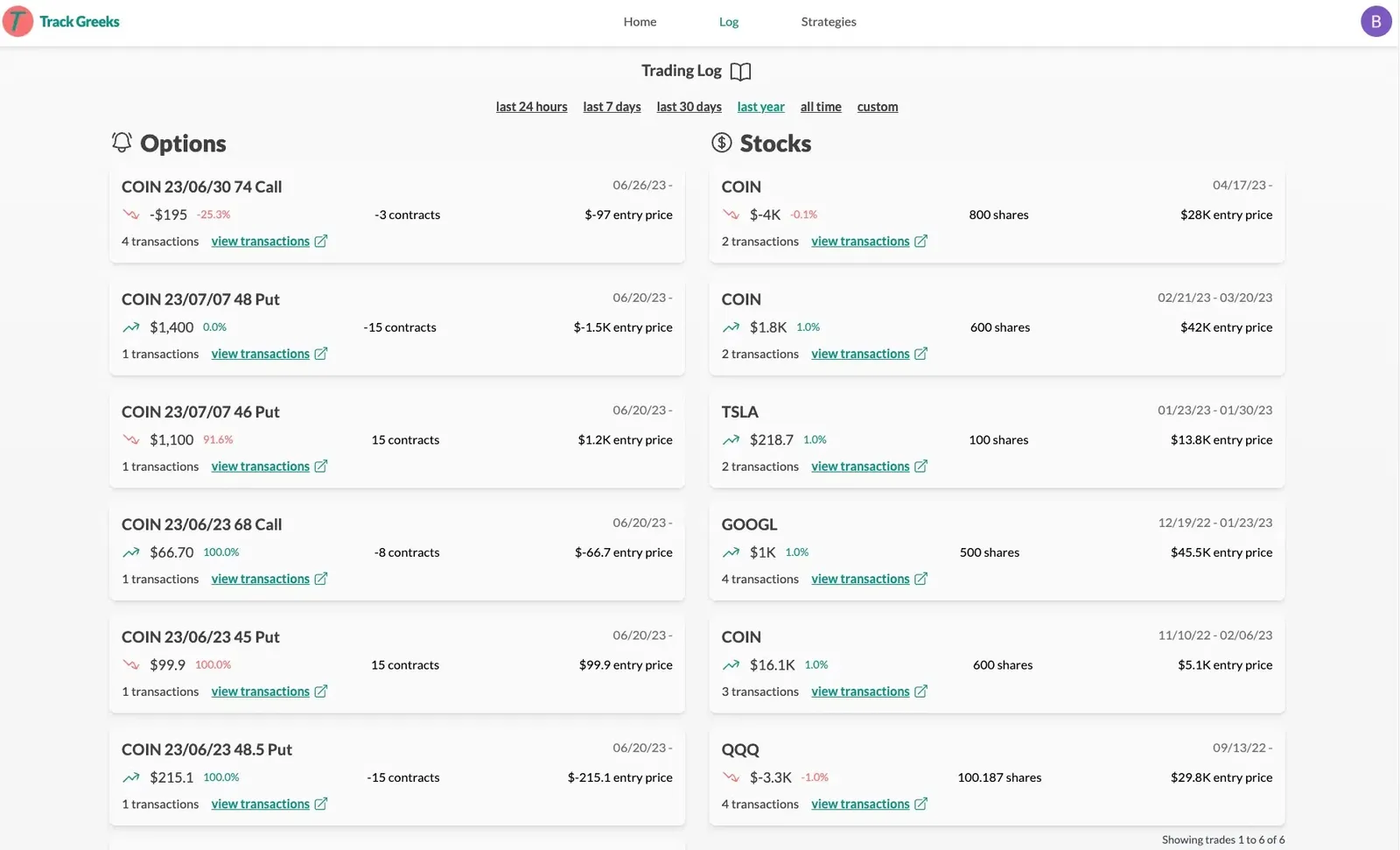View transactions for COIN 23/06/30 74 Call

pos(261,241)
